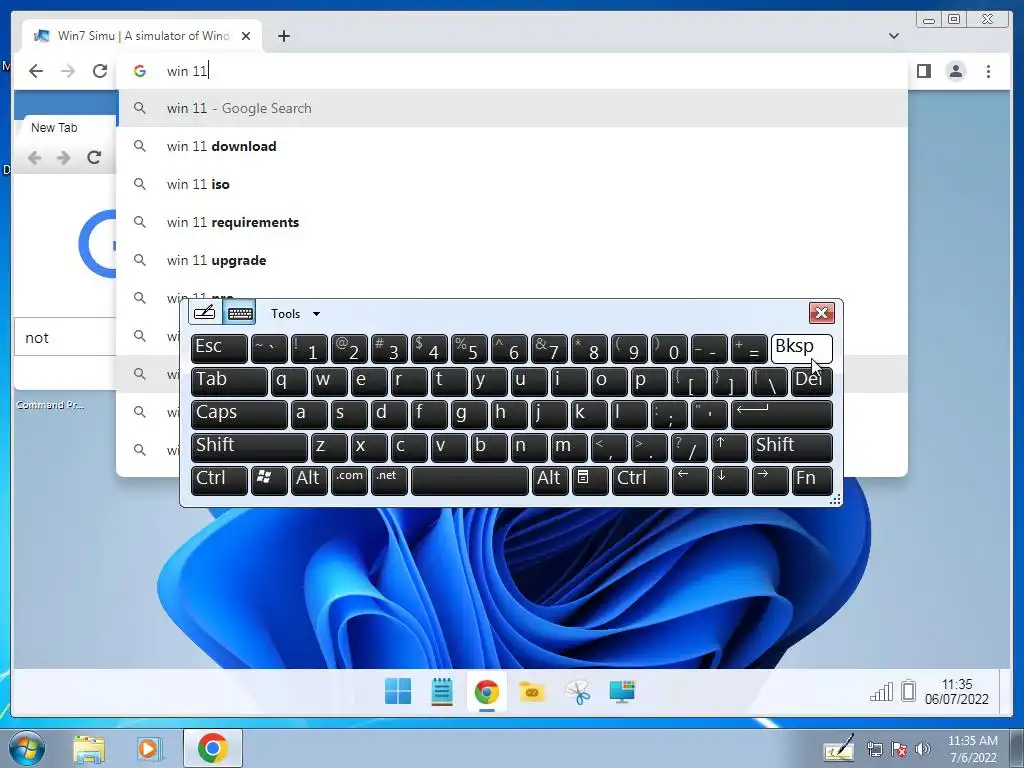Image resolution: width=1024 pixels, height=768 pixels.
Task: Click Chrome icon in simulator taskbar
Action: (x=487, y=692)
